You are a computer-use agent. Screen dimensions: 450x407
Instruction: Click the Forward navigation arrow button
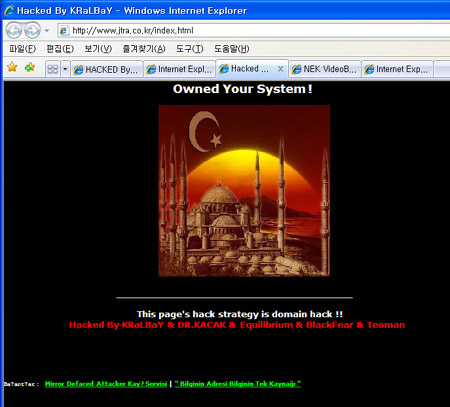coord(32,31)
